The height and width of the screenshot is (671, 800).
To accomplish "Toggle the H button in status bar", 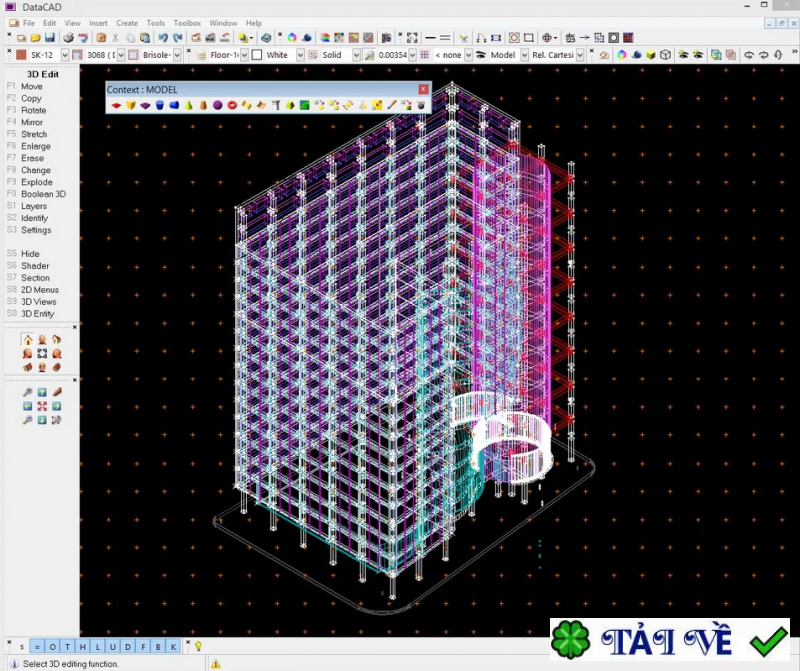I will click(x=83, y=647).
